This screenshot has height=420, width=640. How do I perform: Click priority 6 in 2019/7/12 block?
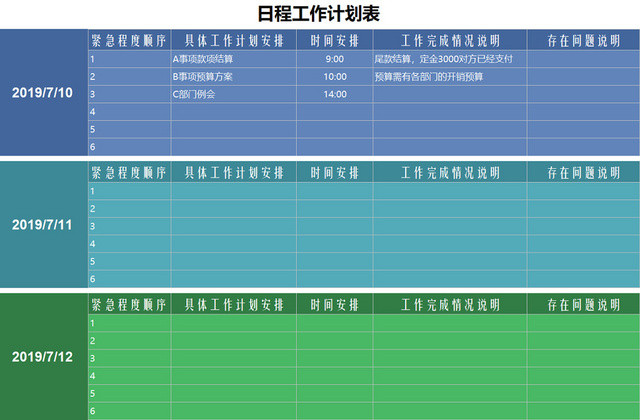[129, 411]
